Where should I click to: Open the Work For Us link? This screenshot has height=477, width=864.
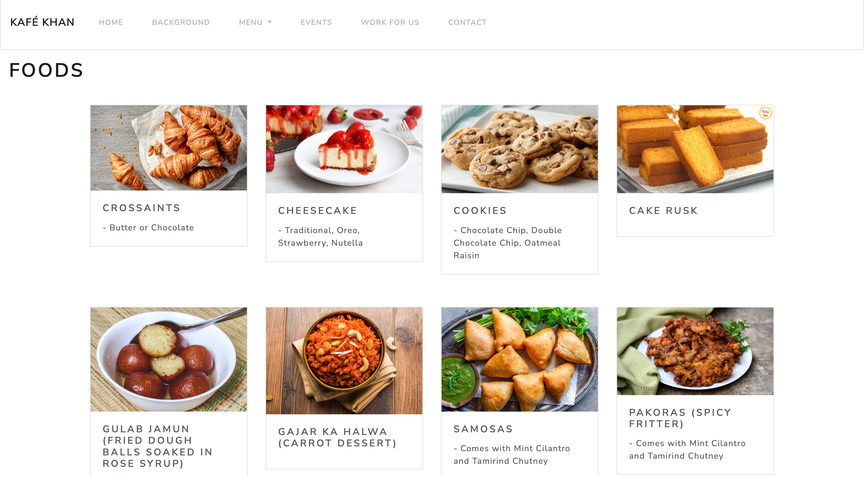(390, 23)
